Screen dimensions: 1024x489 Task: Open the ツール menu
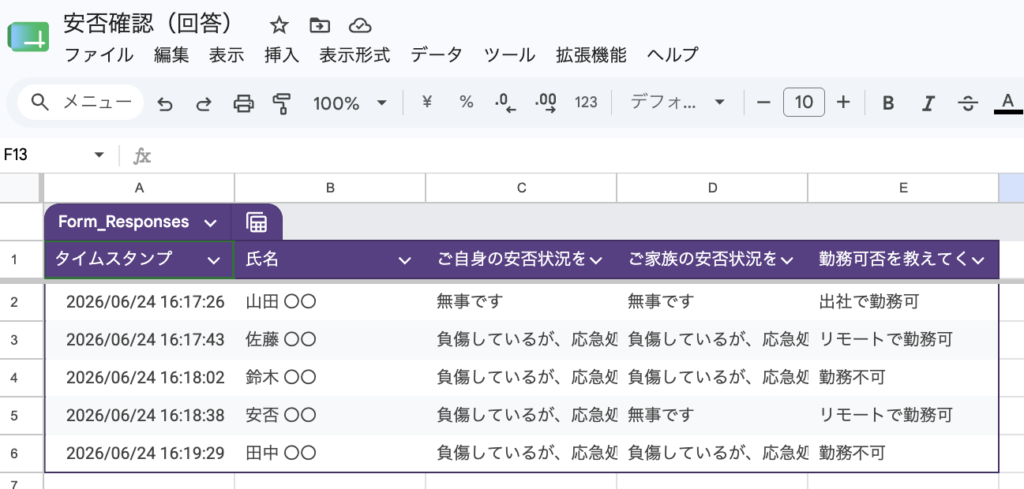(509, 55)
